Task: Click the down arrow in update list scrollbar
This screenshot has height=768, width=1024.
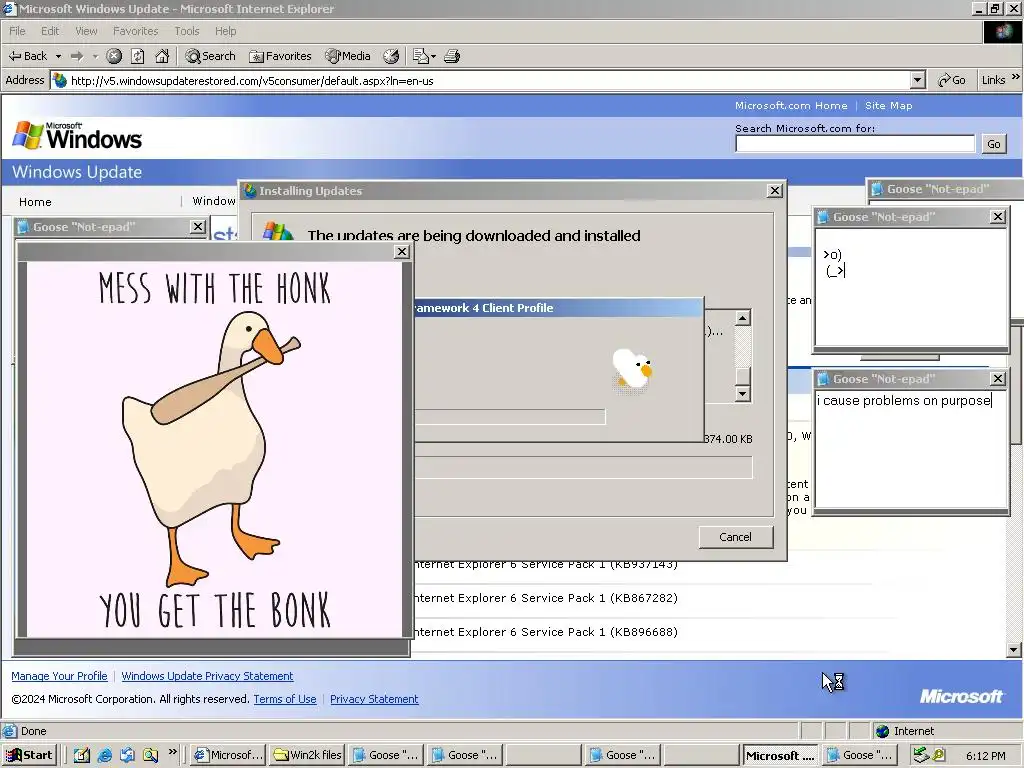Action: 743,393
